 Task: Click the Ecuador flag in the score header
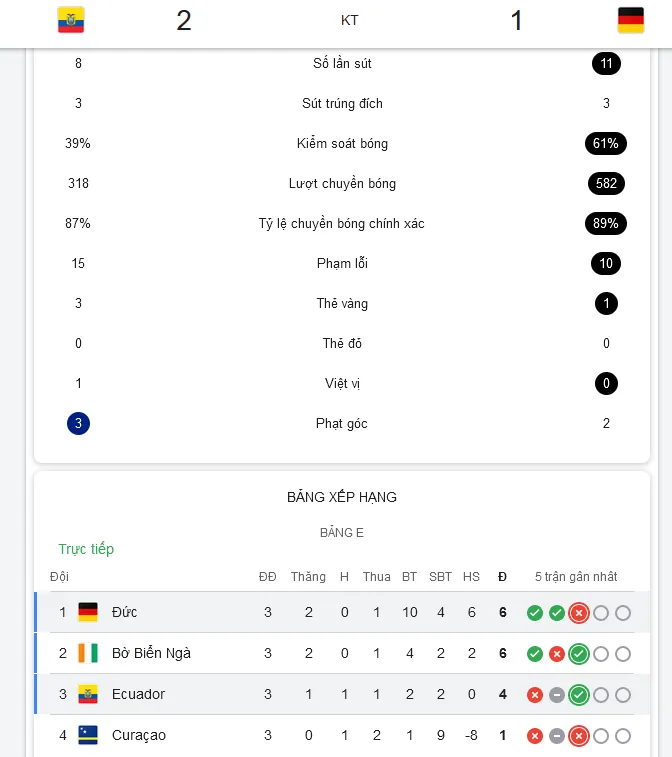point(71,20)
